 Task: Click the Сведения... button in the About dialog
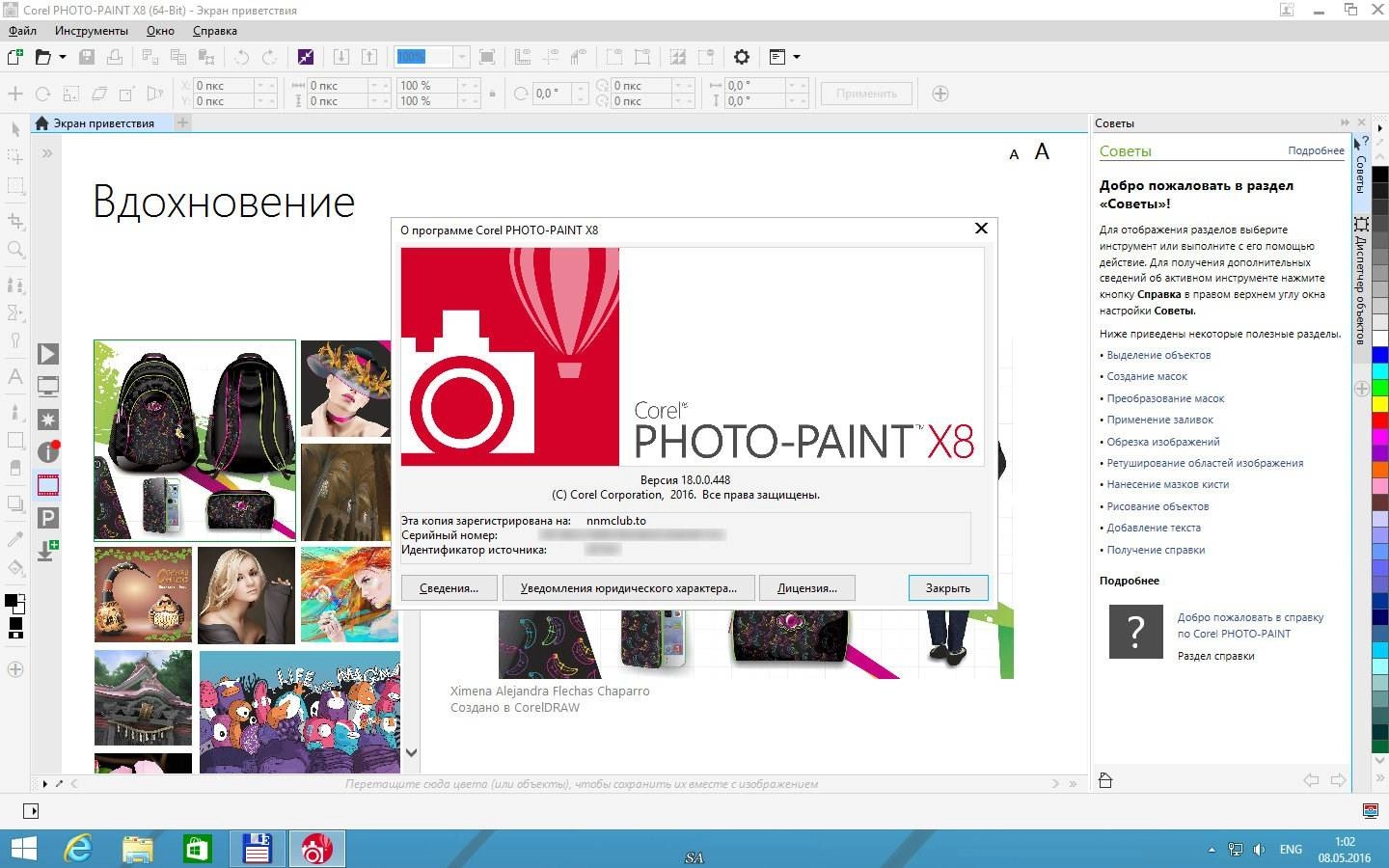click(449, 588)
